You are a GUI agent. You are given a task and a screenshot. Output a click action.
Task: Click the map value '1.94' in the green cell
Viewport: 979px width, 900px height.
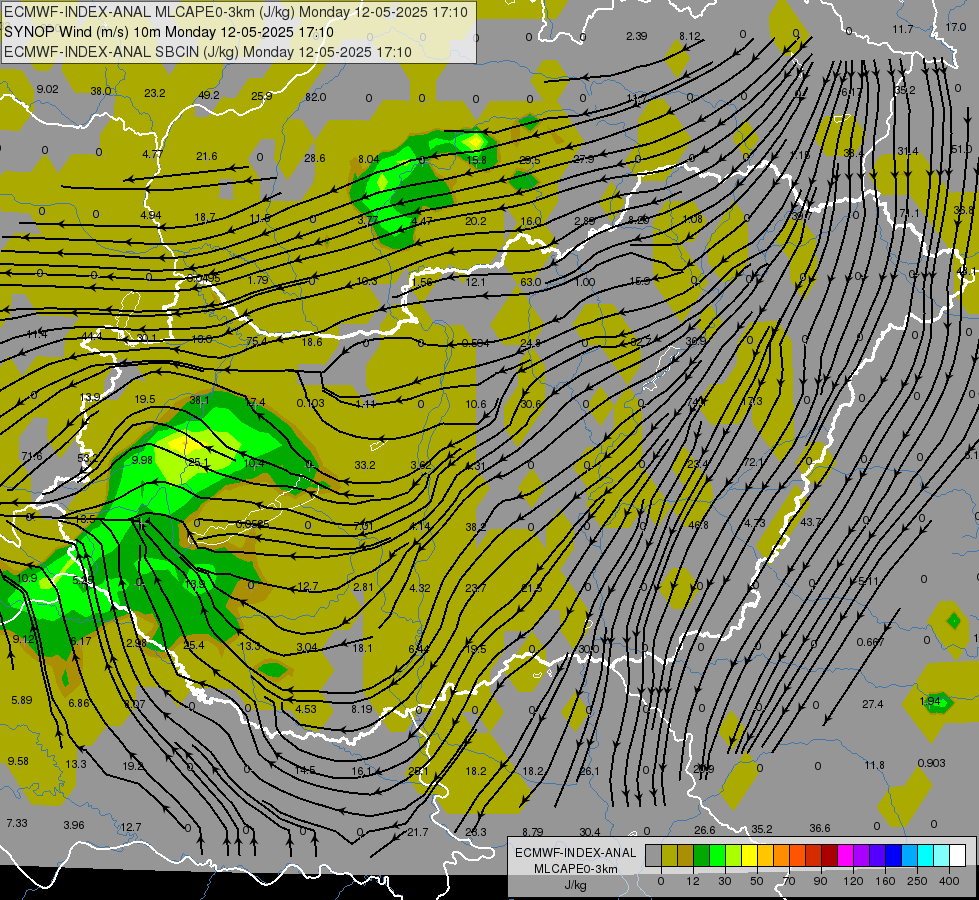pos(930,701)
